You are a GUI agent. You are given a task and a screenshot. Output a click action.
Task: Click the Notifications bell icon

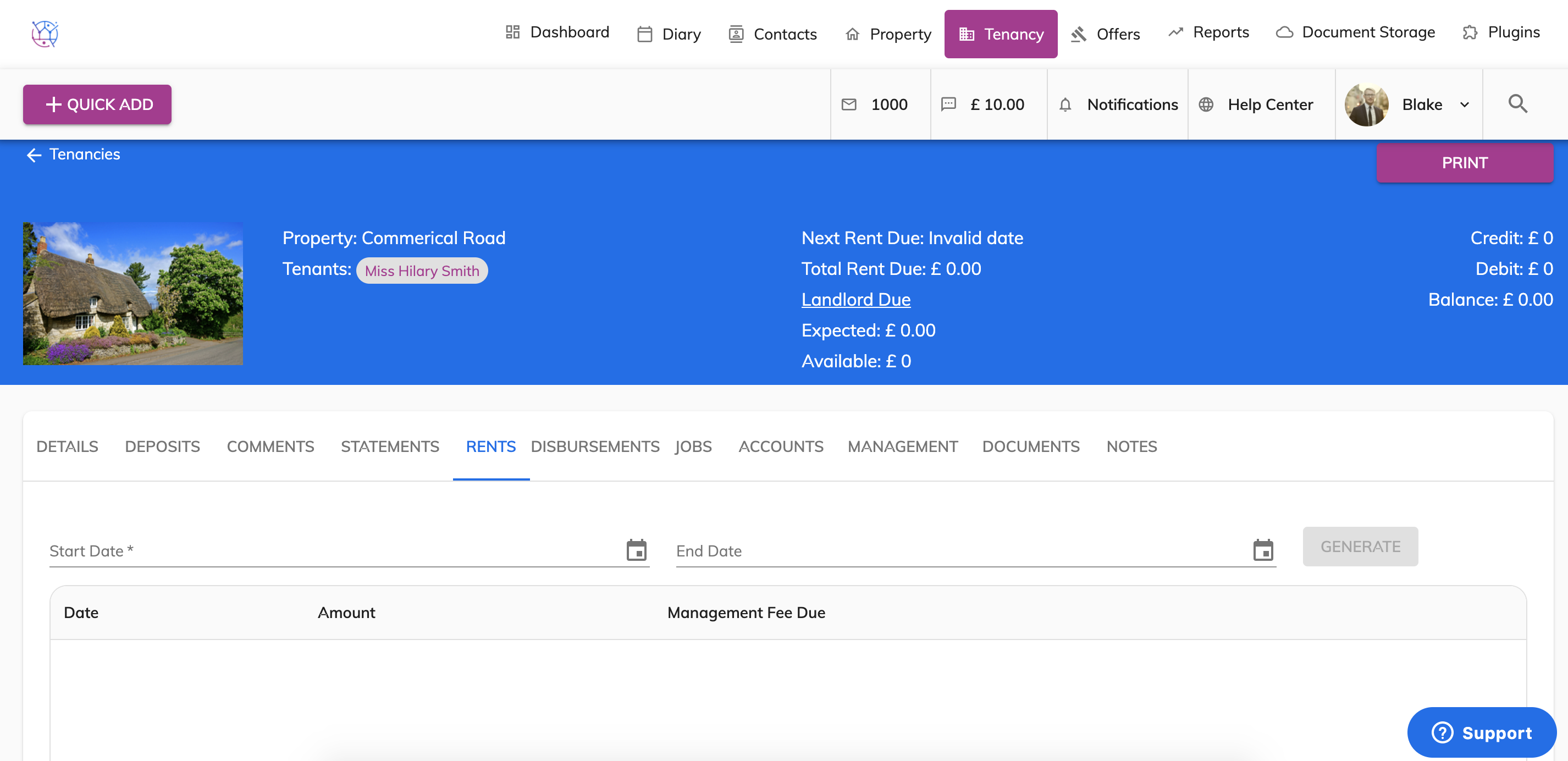click(x=1065, y=104)
